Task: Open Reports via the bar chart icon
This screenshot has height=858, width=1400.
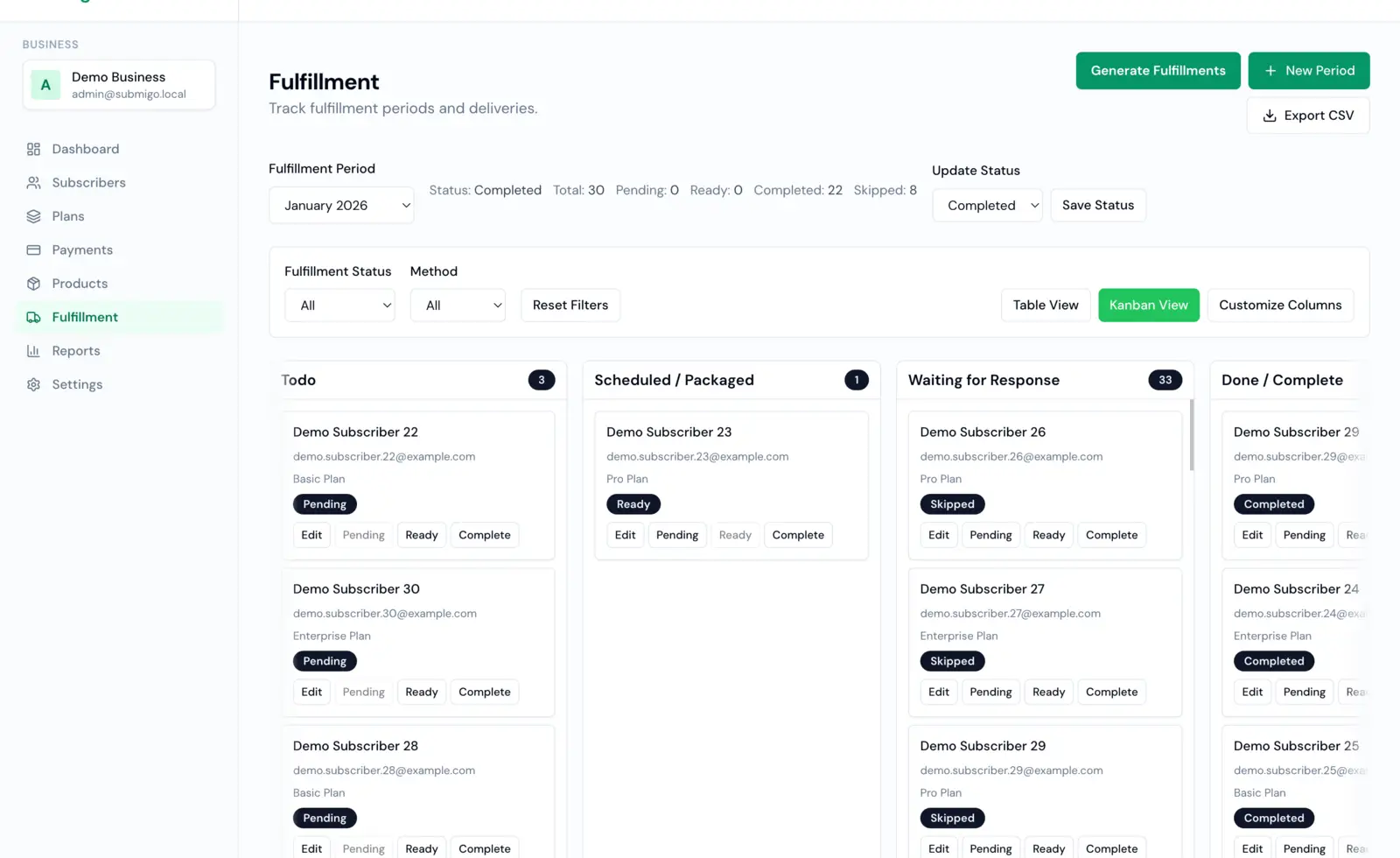Action: point(34,350)
